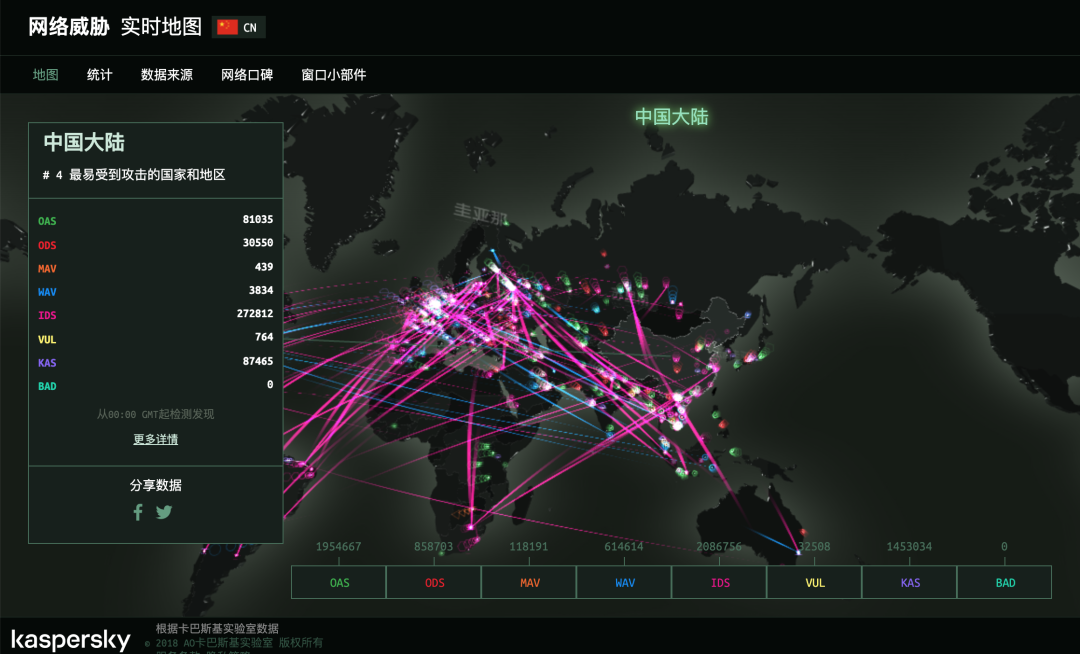Viewport: 1080px width, 654px height.
Task: Toggle the IDS threat filter
Action: 718,581
